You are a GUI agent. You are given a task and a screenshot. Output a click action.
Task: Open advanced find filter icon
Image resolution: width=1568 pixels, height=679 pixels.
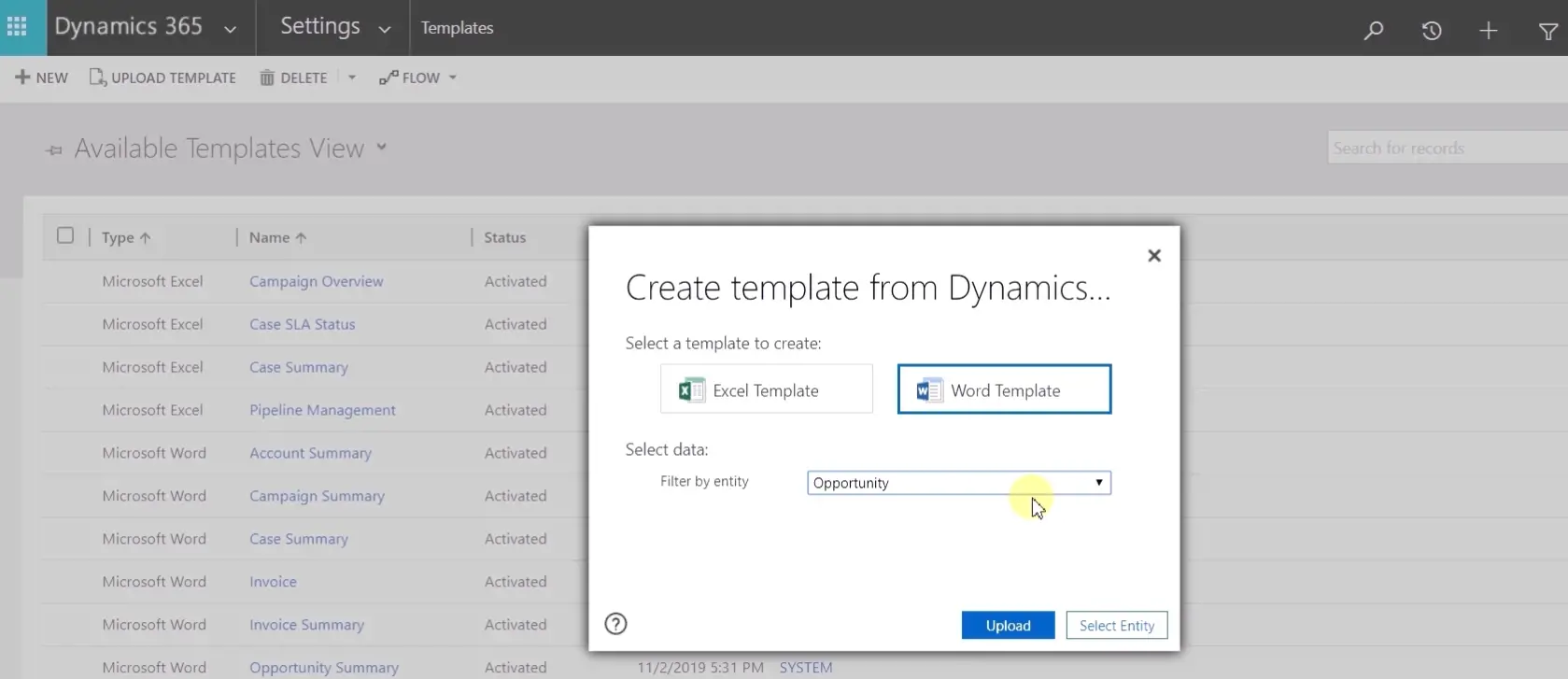pos(1547,32)
